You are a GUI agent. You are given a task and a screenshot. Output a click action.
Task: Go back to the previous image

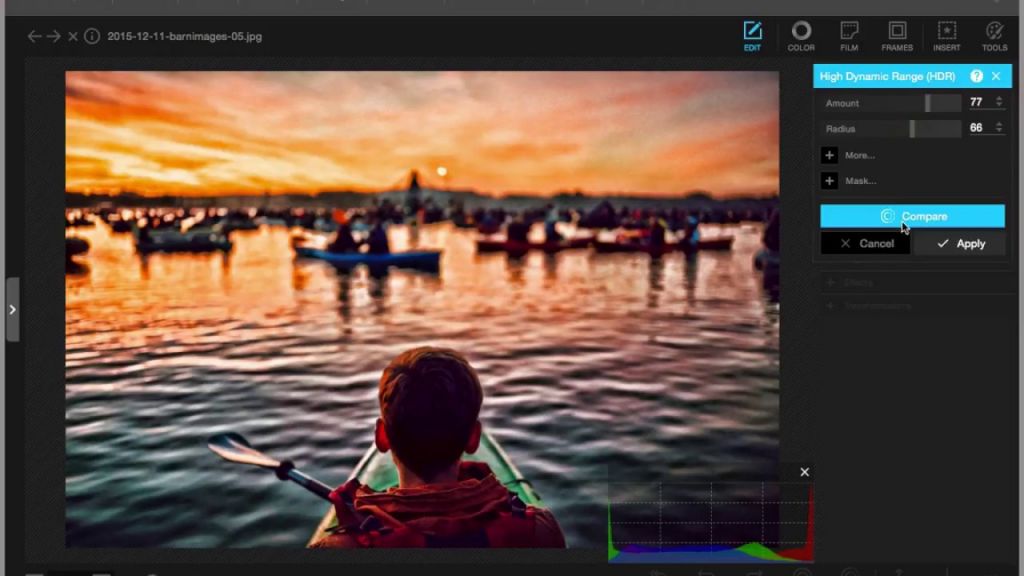click(35, 36)
